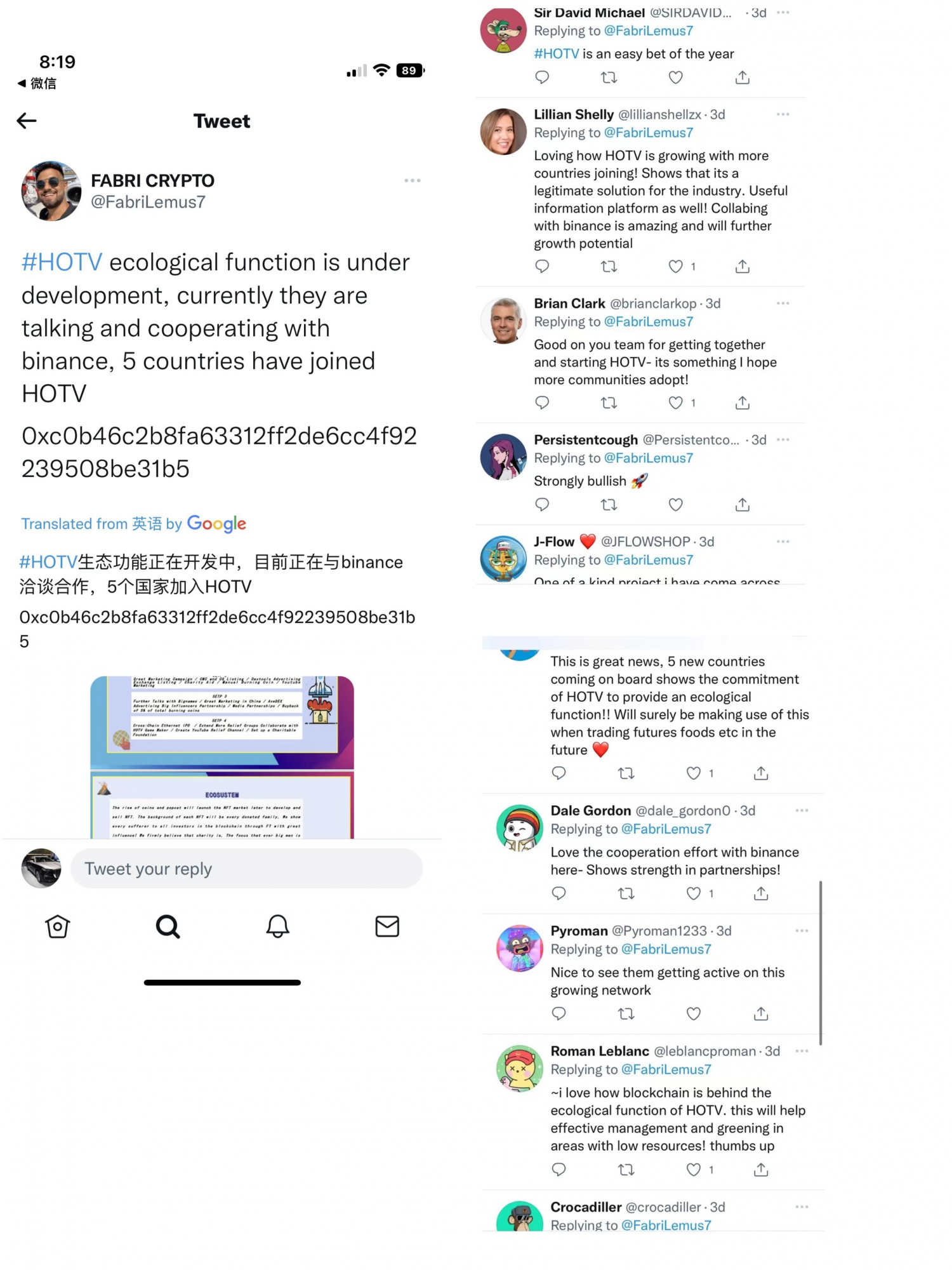Share Sir David Michael's reply

click(x=743, y=77)
